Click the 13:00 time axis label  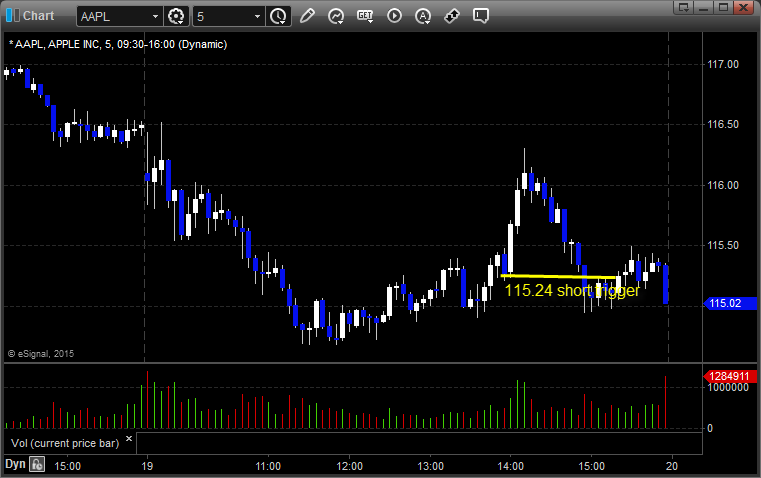(430, 466)
